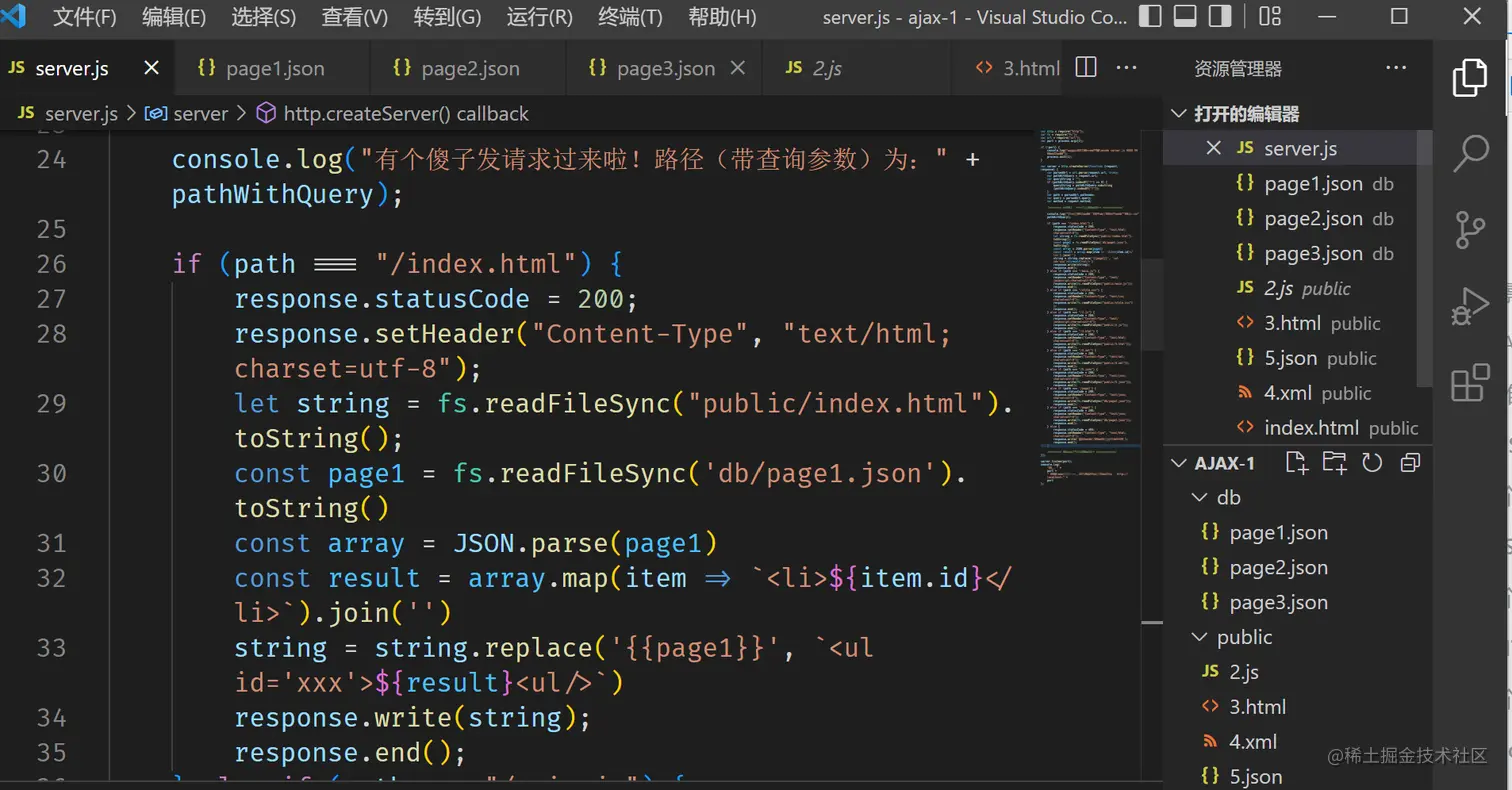Open 4.xml under the public folder
This screenshot has height=790, width=1512.
pyautogui.click(x=1297, y=742)
